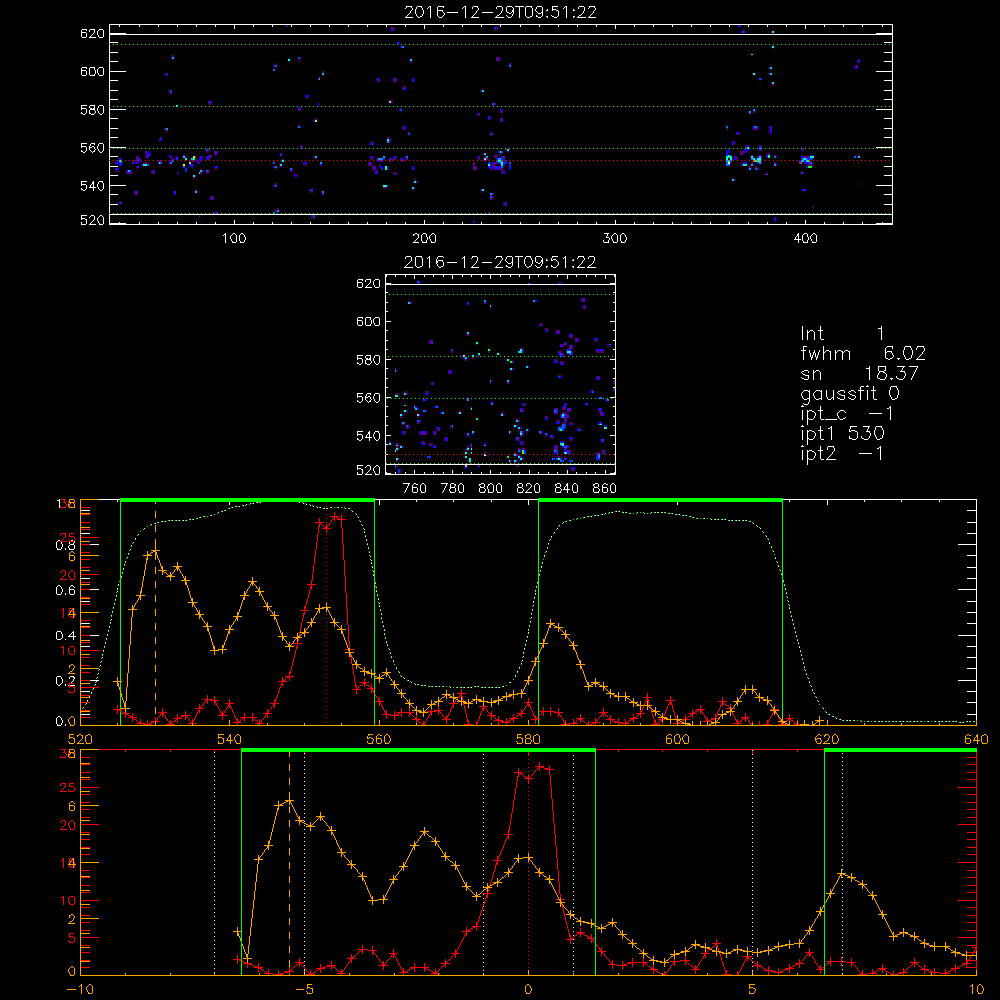Click x-axis tick label "300" under top image
This screenshot has height=1000, width=1000.
coord(615,239)
